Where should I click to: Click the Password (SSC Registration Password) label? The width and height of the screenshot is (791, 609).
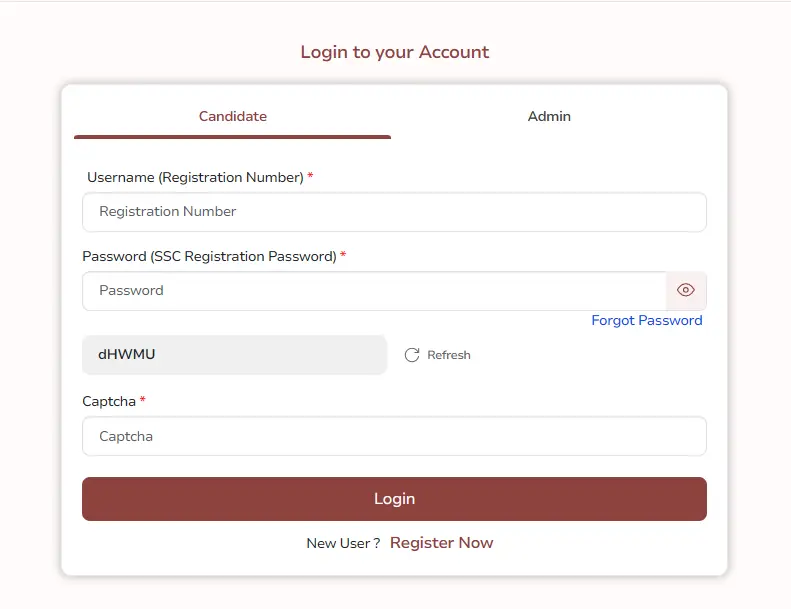click(209, 256)
